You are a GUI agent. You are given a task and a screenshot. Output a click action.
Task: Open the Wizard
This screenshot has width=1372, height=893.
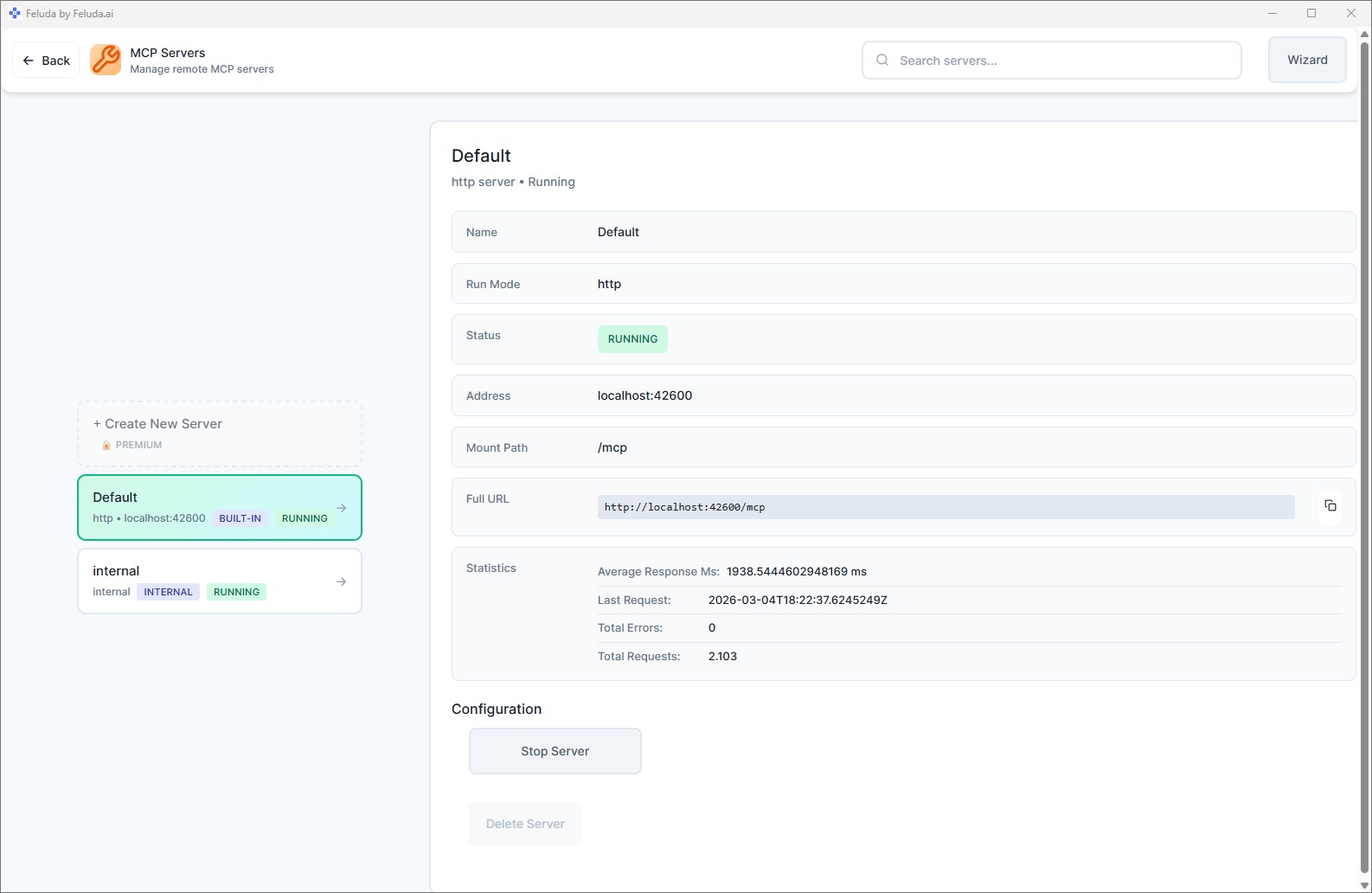[x=1306, y=60]
